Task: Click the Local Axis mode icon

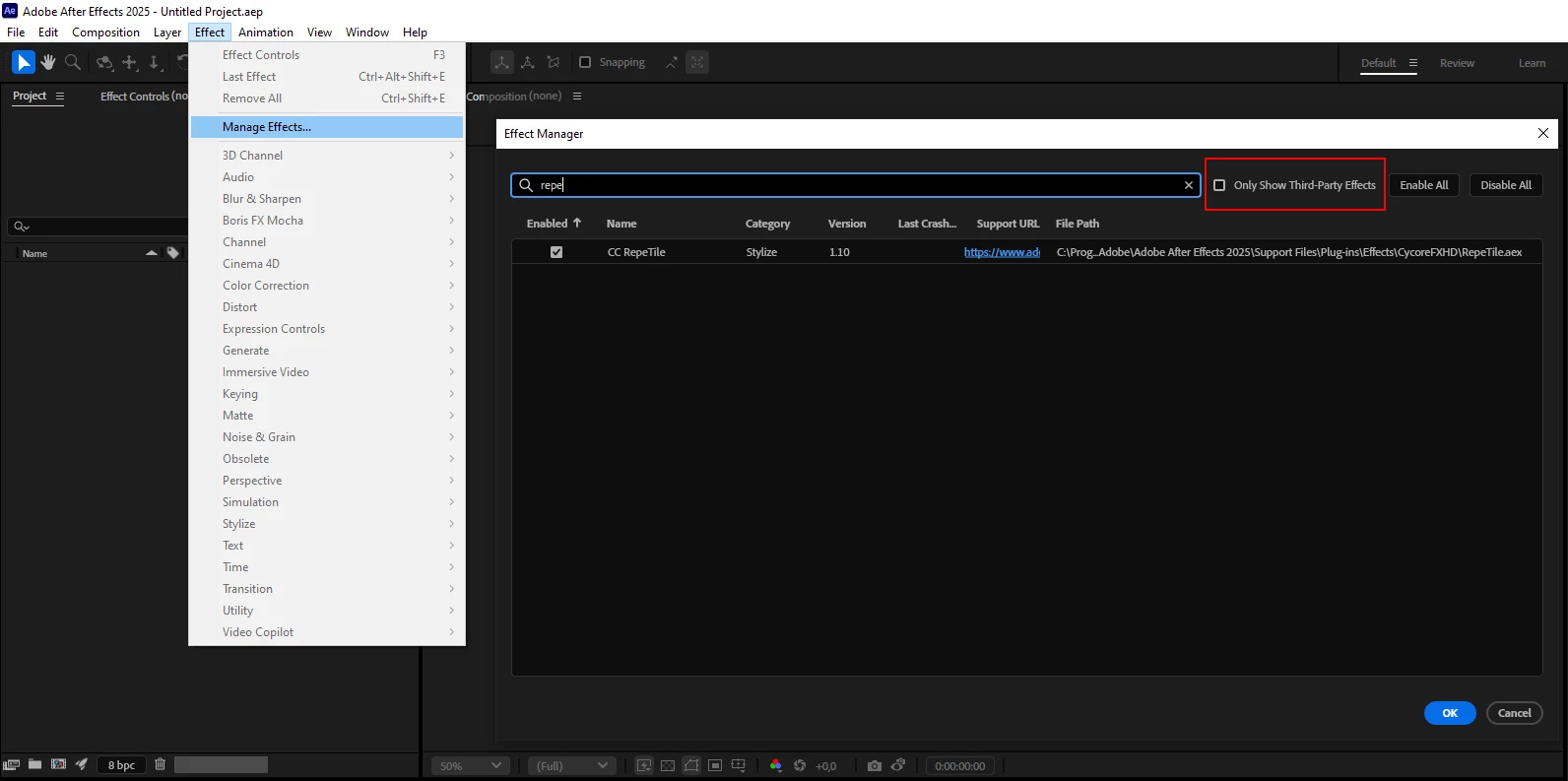Action: pyautogui.click(x=502, y=62)
